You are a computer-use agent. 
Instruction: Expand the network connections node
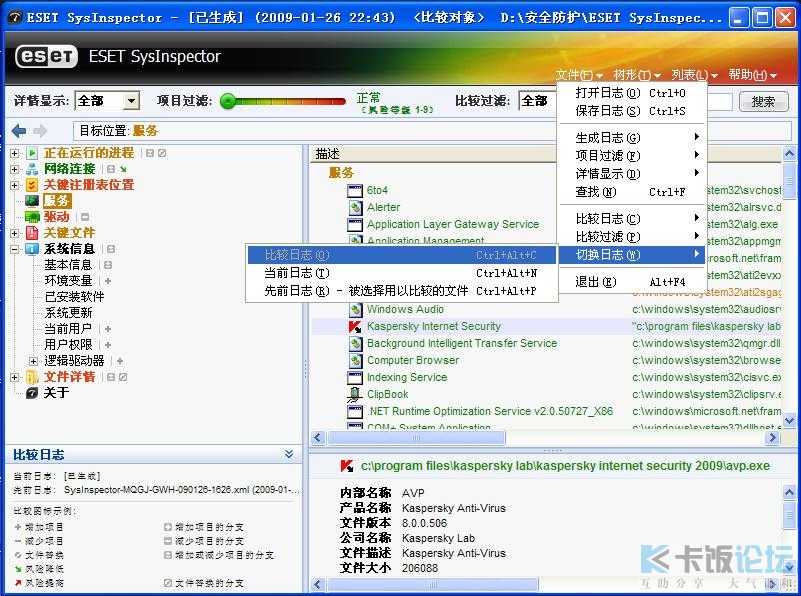tap(14, 169)
